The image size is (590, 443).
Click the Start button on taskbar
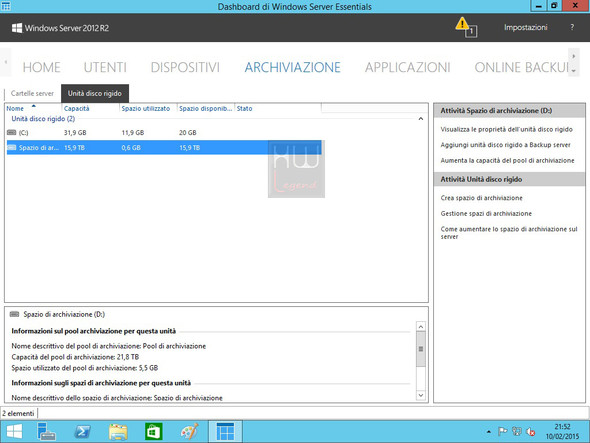14,431
